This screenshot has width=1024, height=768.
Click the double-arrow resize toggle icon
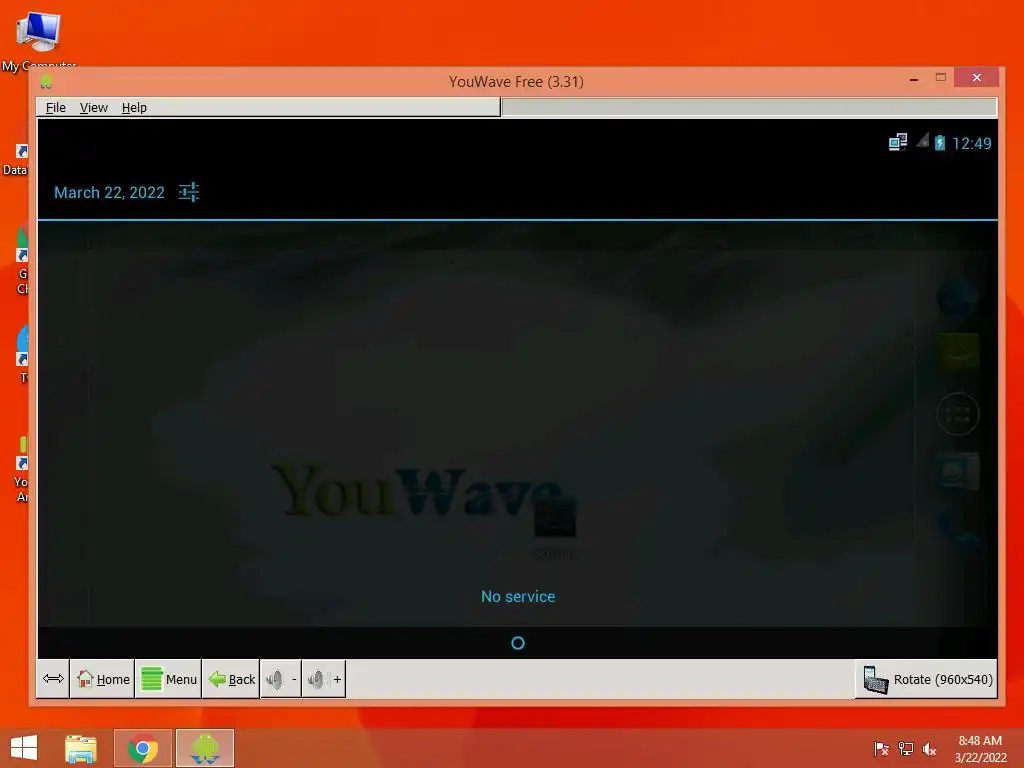pos(53,679)
